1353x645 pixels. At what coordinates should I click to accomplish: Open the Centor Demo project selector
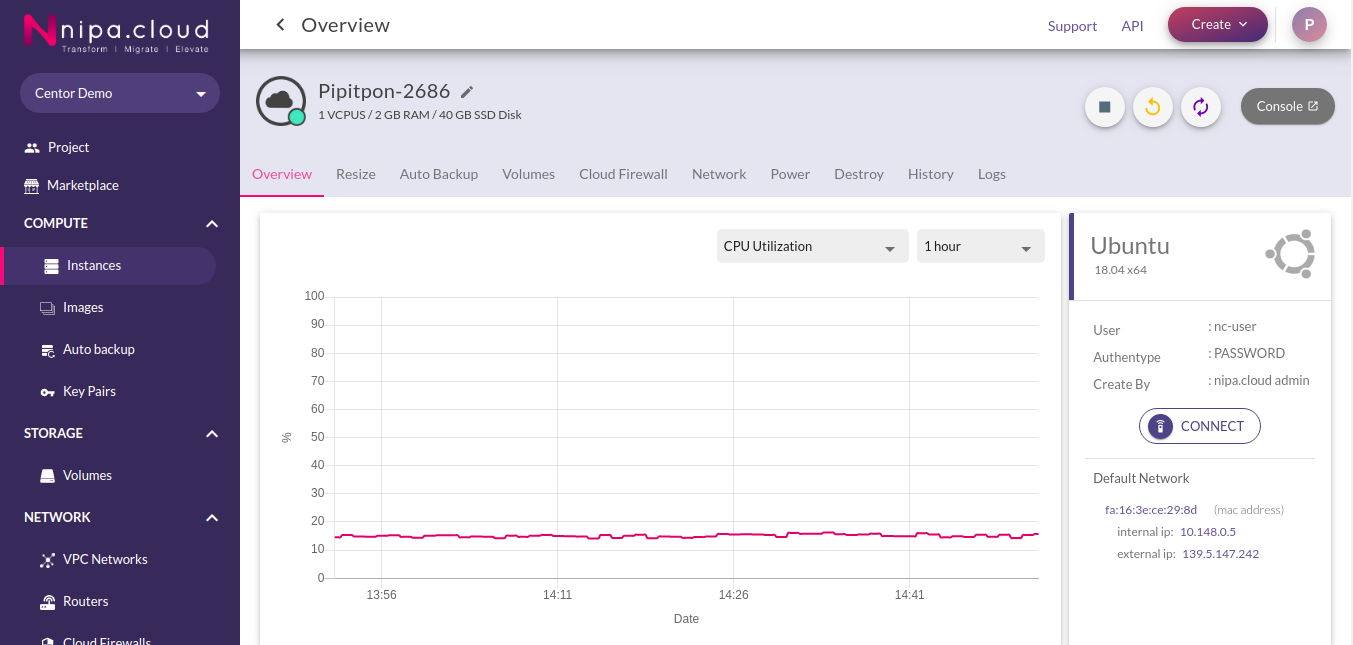(x=120, y=93)
